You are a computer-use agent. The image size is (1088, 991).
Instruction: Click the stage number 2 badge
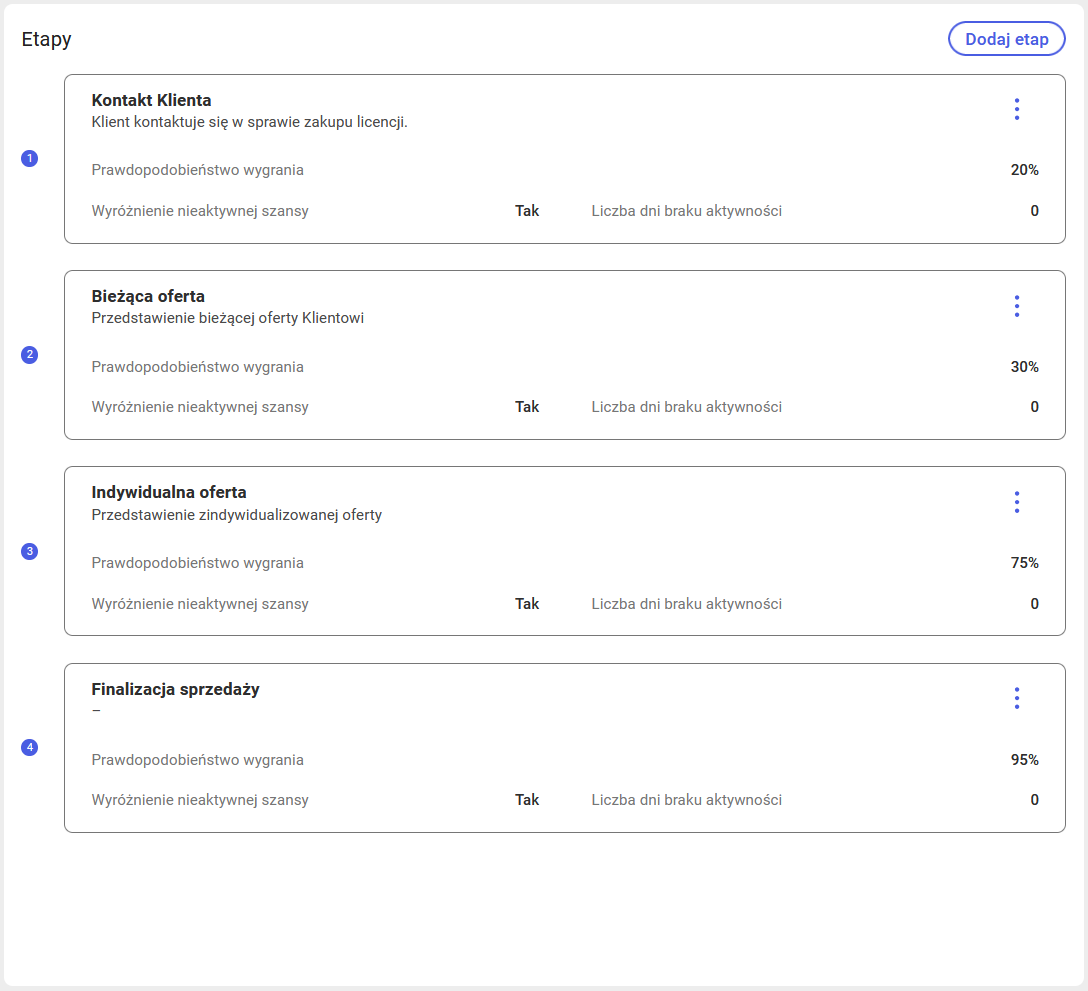click(29, 355)
